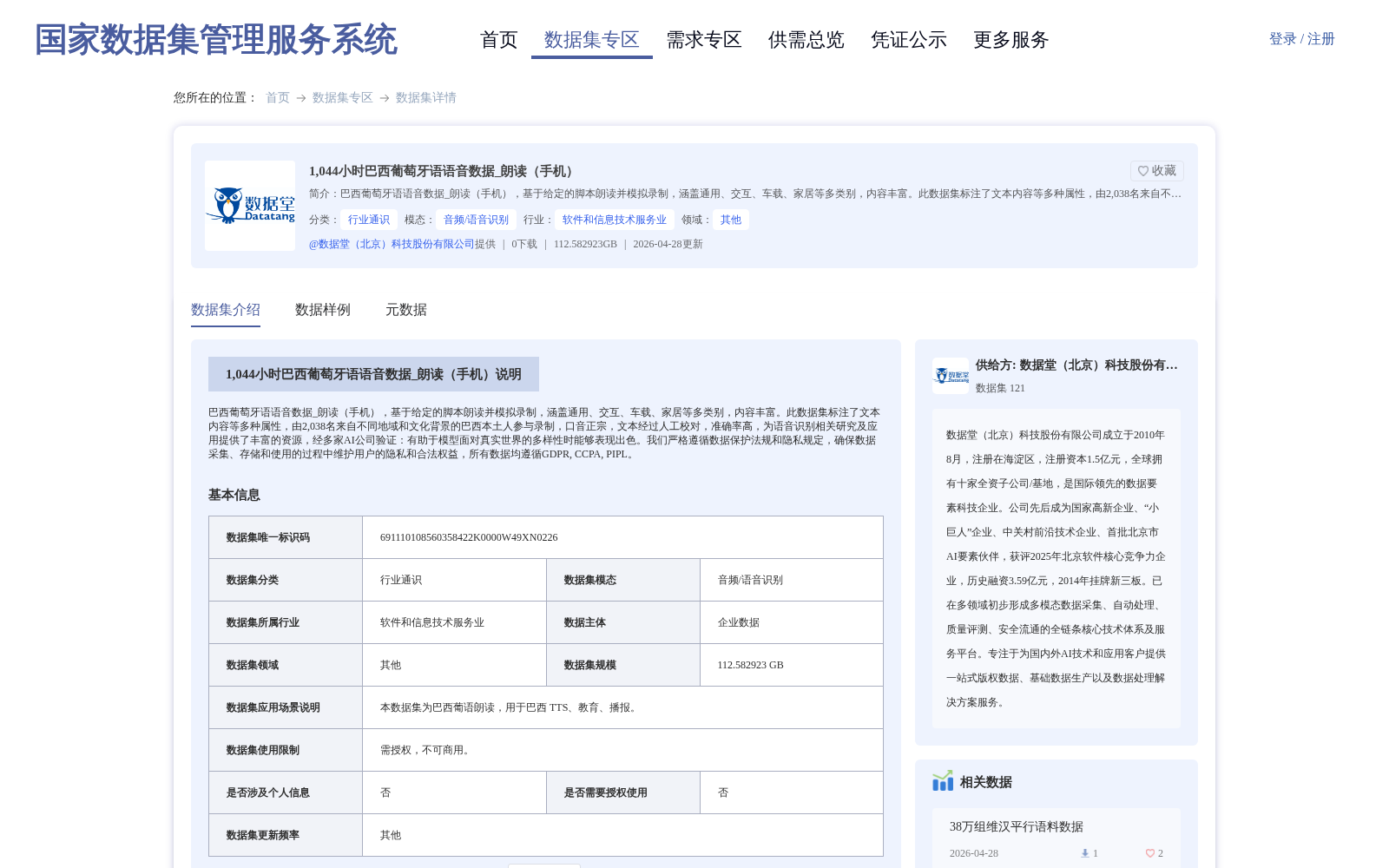This screenshot has width=1389, height=868.
Task: Click the 软件和信息技术服务业 industry tag
Action: pyautogui.click(x=615, y=220)
